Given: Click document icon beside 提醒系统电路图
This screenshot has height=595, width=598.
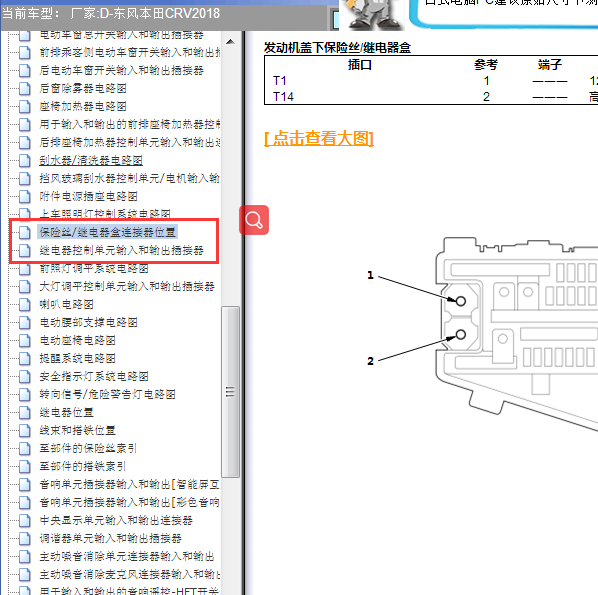Looking at the screenshot, I should pyautogui.click(x=24, y=358).
